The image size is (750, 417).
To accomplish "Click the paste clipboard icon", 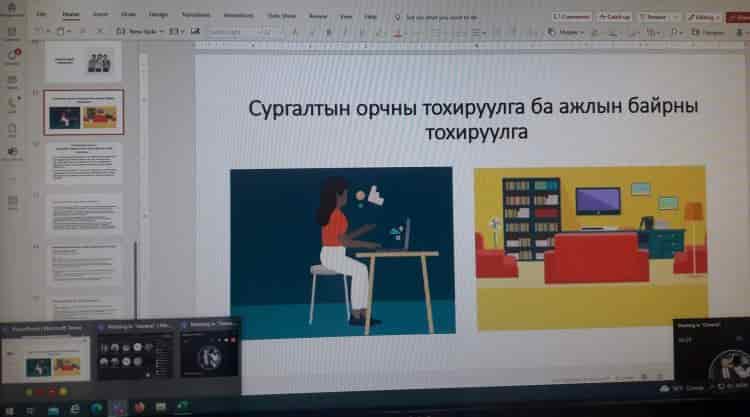I will (61, 32).
